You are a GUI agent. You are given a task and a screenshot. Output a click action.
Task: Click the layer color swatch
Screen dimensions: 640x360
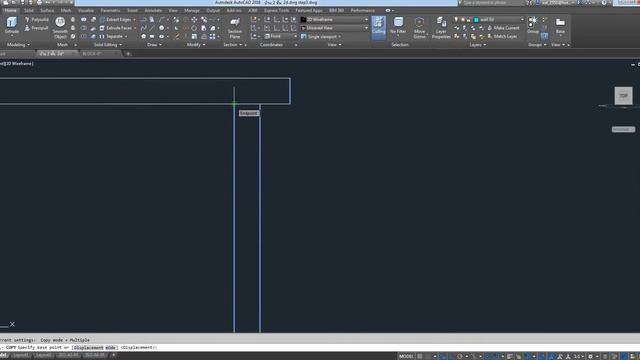tap(476, 20)
